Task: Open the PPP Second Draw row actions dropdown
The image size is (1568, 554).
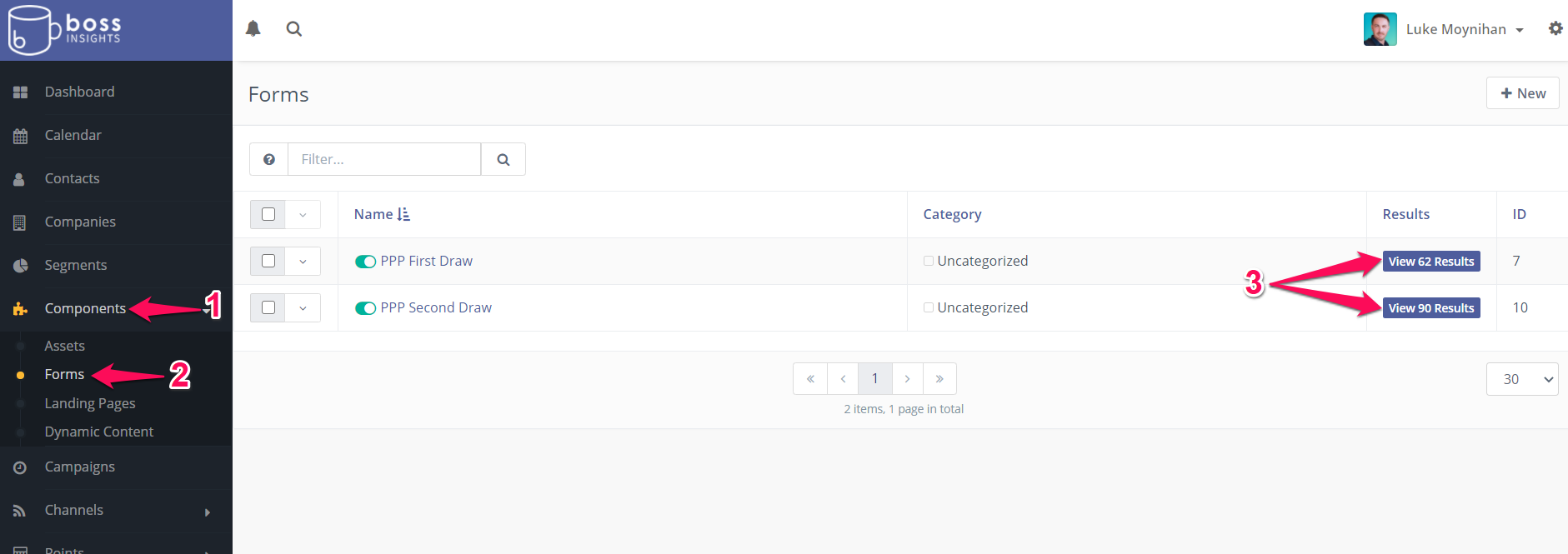Action: pyautogui.click(x=303, y=307)
